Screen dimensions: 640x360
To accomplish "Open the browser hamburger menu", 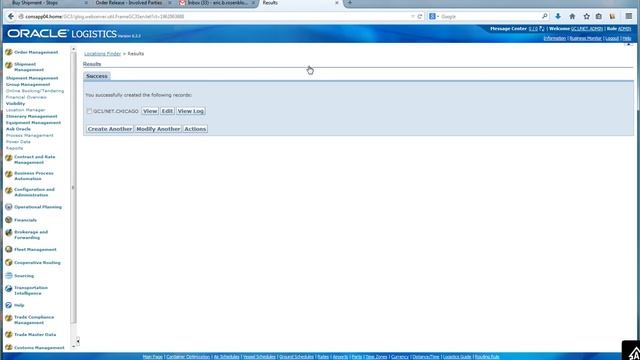I will click(x=629, y=16).
